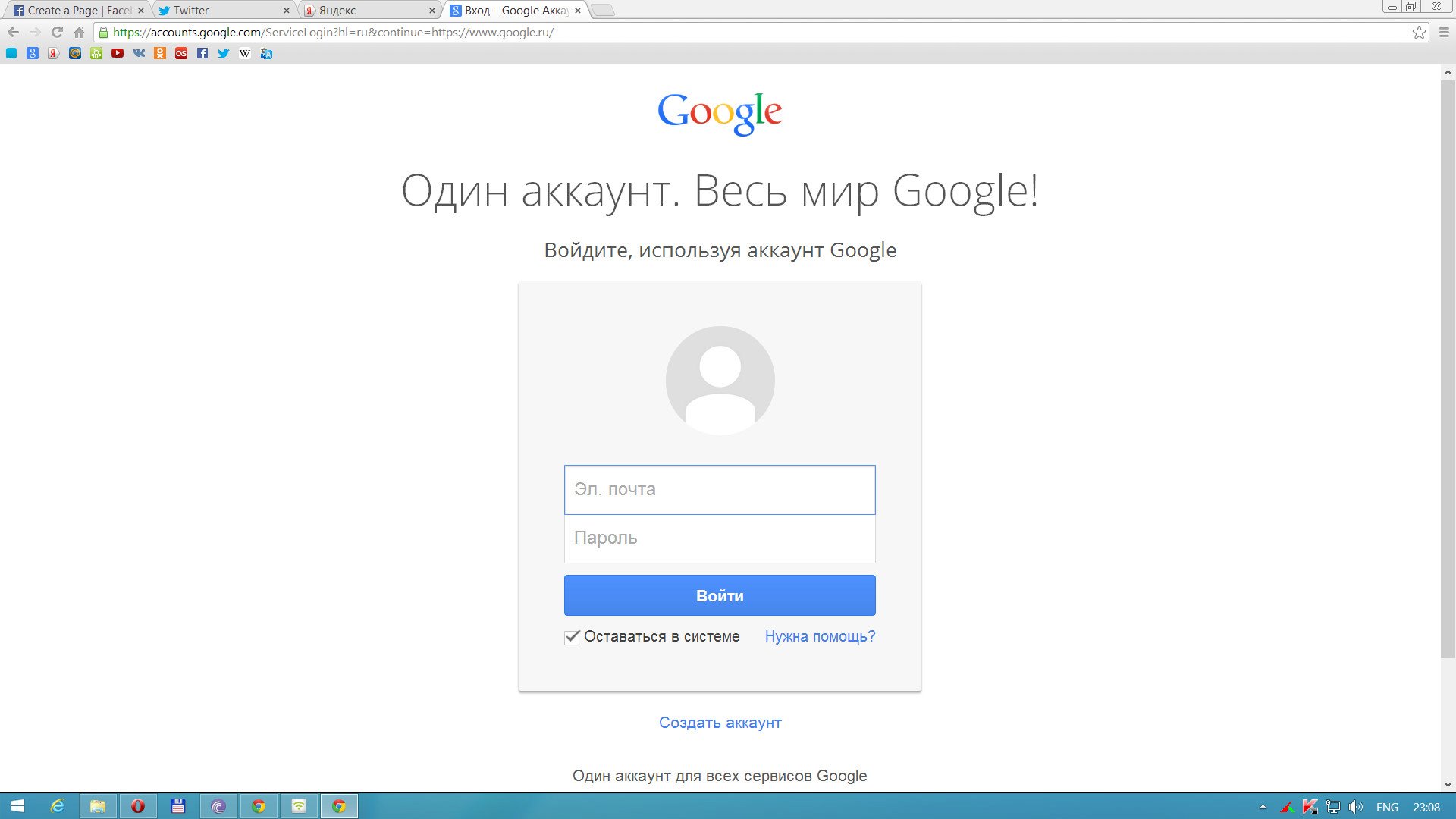Open the Chrome hamburger menu
The height and width of the screenshot is (819, 1456).
(1444, 33)
